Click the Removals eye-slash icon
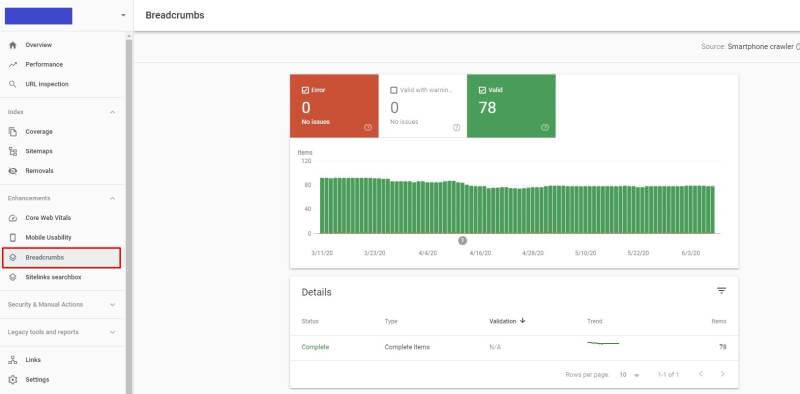This screenshot has width=800, height=394. [x=13, y=171]
